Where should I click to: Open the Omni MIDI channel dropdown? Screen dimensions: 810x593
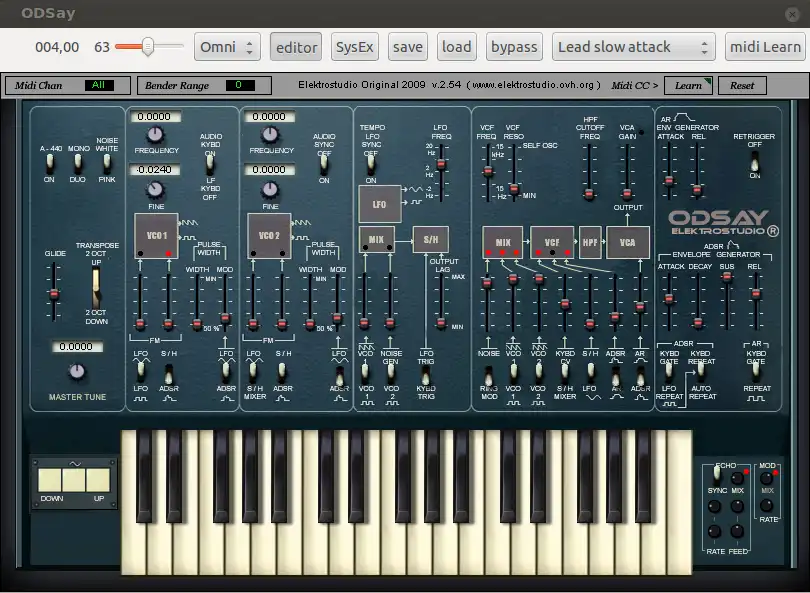point(227,47)
